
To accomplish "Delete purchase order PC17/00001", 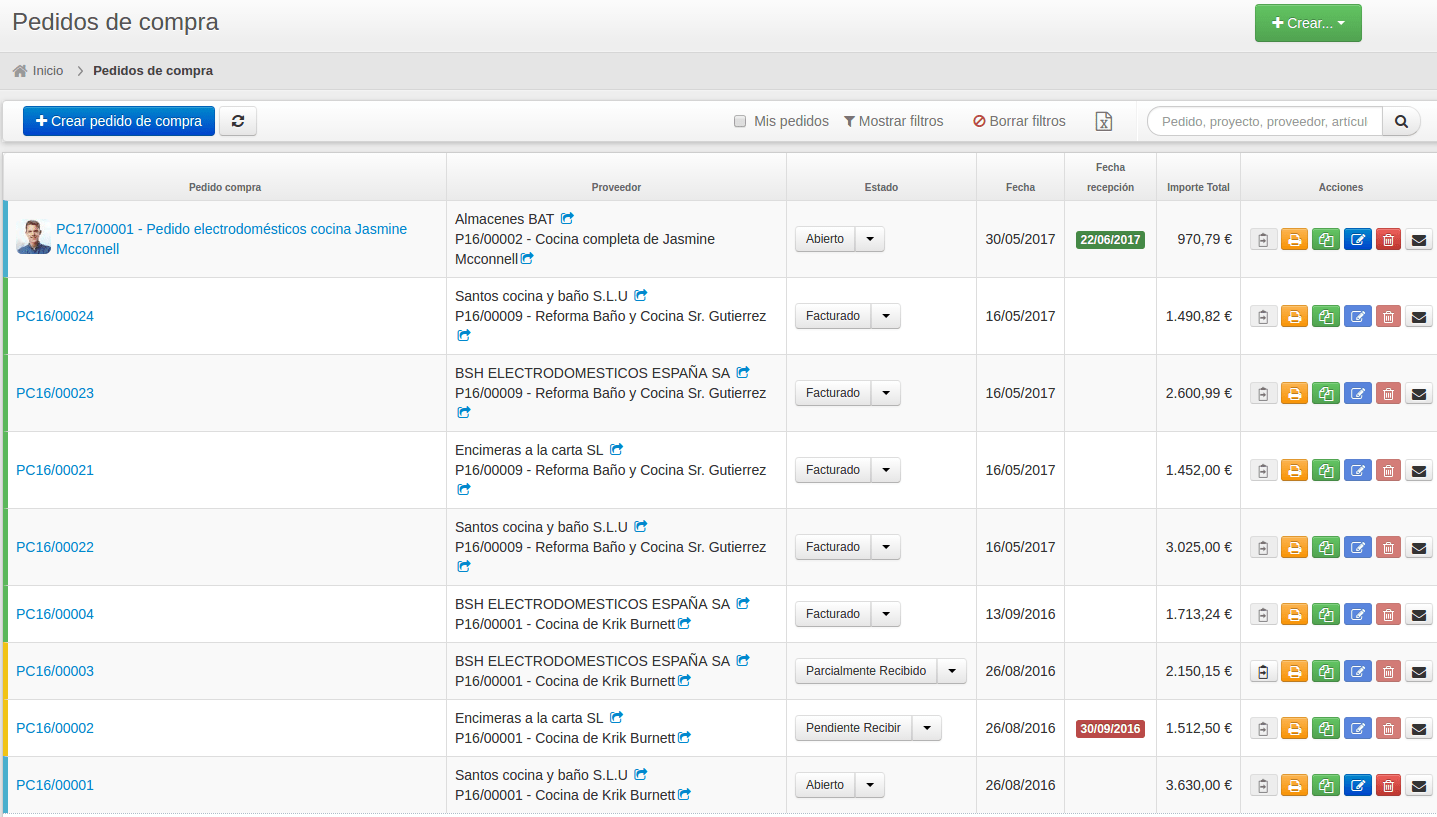I will coord(1388,239).
